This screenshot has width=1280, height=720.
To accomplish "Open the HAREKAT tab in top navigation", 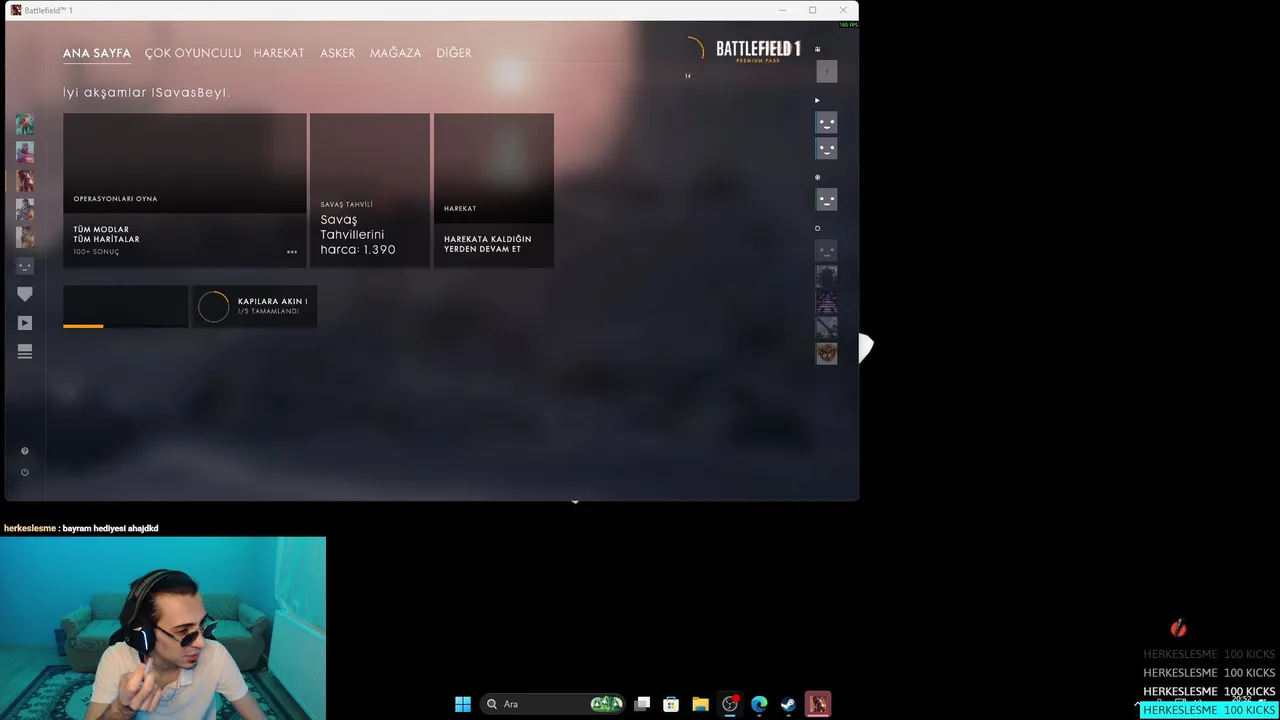I will tap(279, 53).
